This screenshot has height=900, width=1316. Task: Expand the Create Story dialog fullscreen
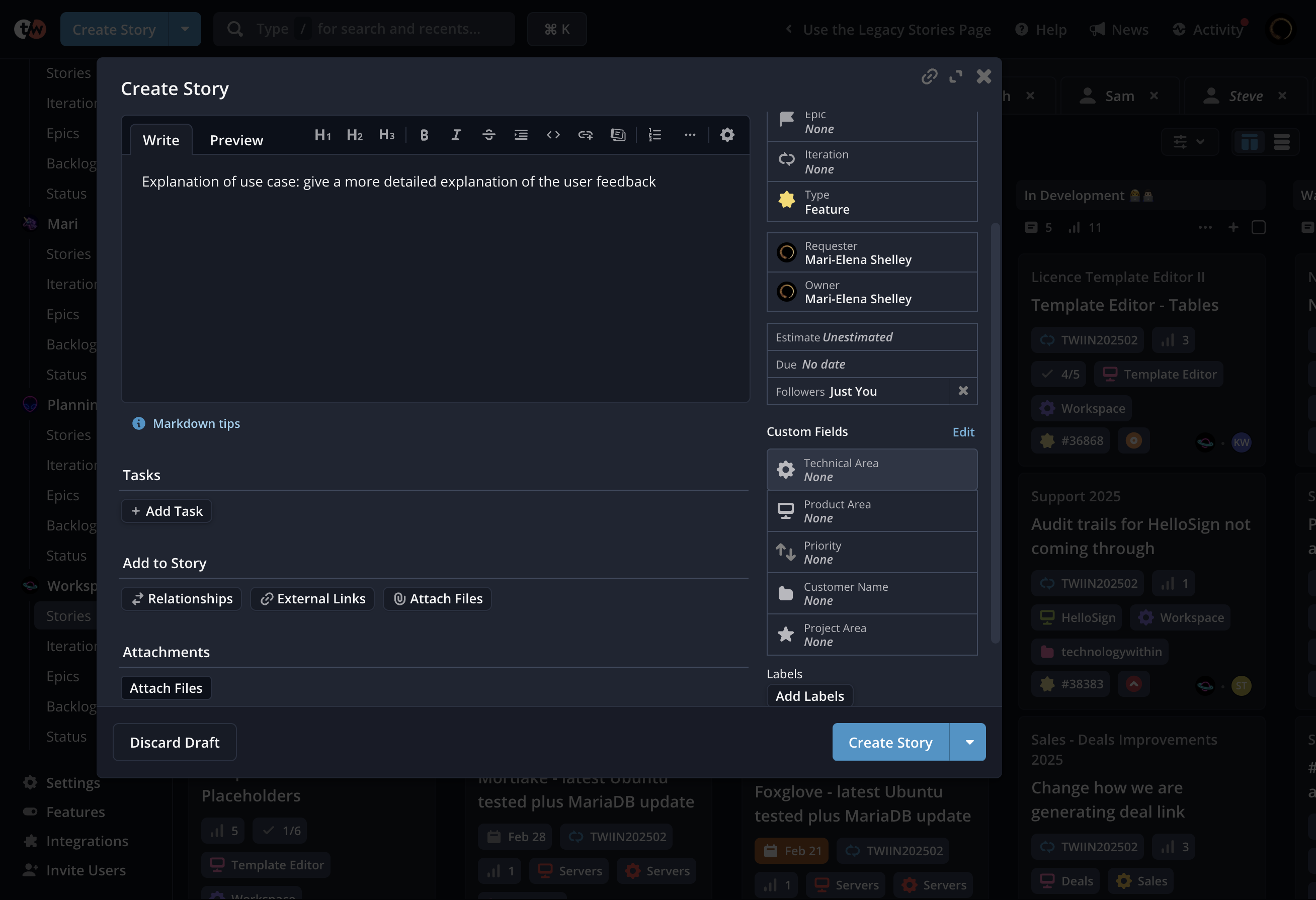956,76
